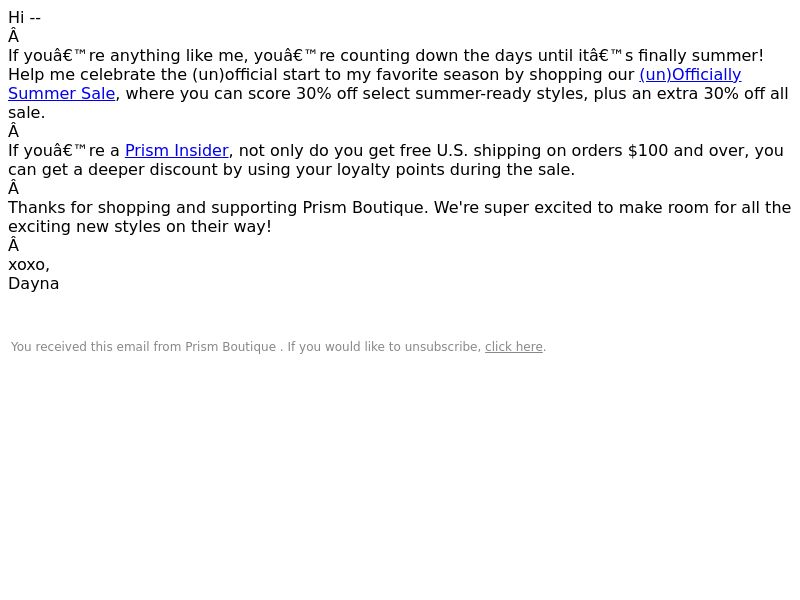The height and width of the screenshot is (600, 800).
Task: Click the '30% off select summer-ready styles' text
Action: click(442, 94)
